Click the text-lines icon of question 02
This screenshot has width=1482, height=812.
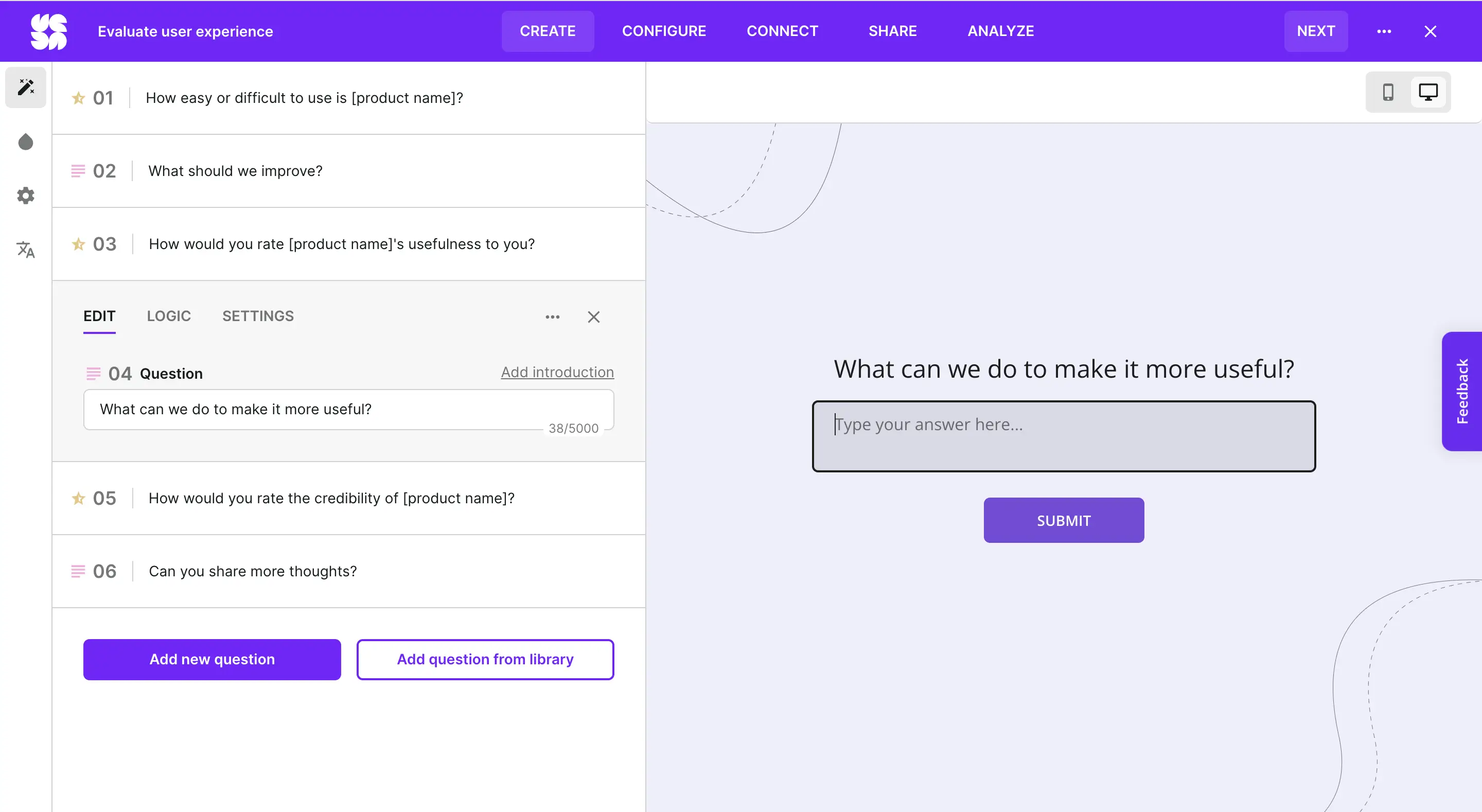[x=78, y=171]
